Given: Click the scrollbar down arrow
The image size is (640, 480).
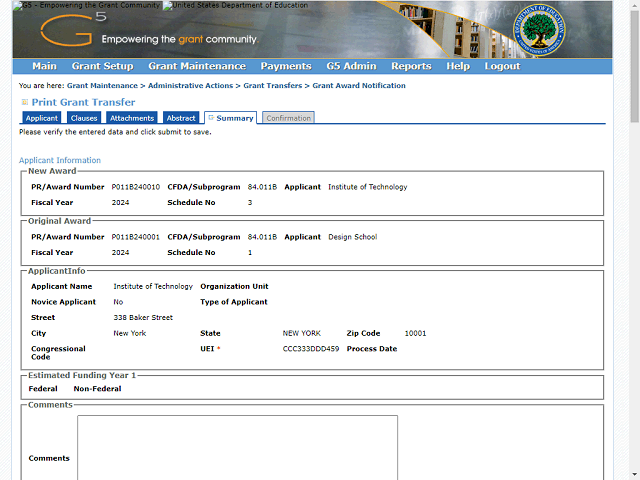Looking at the screenshot, I should tap(634, 475).
